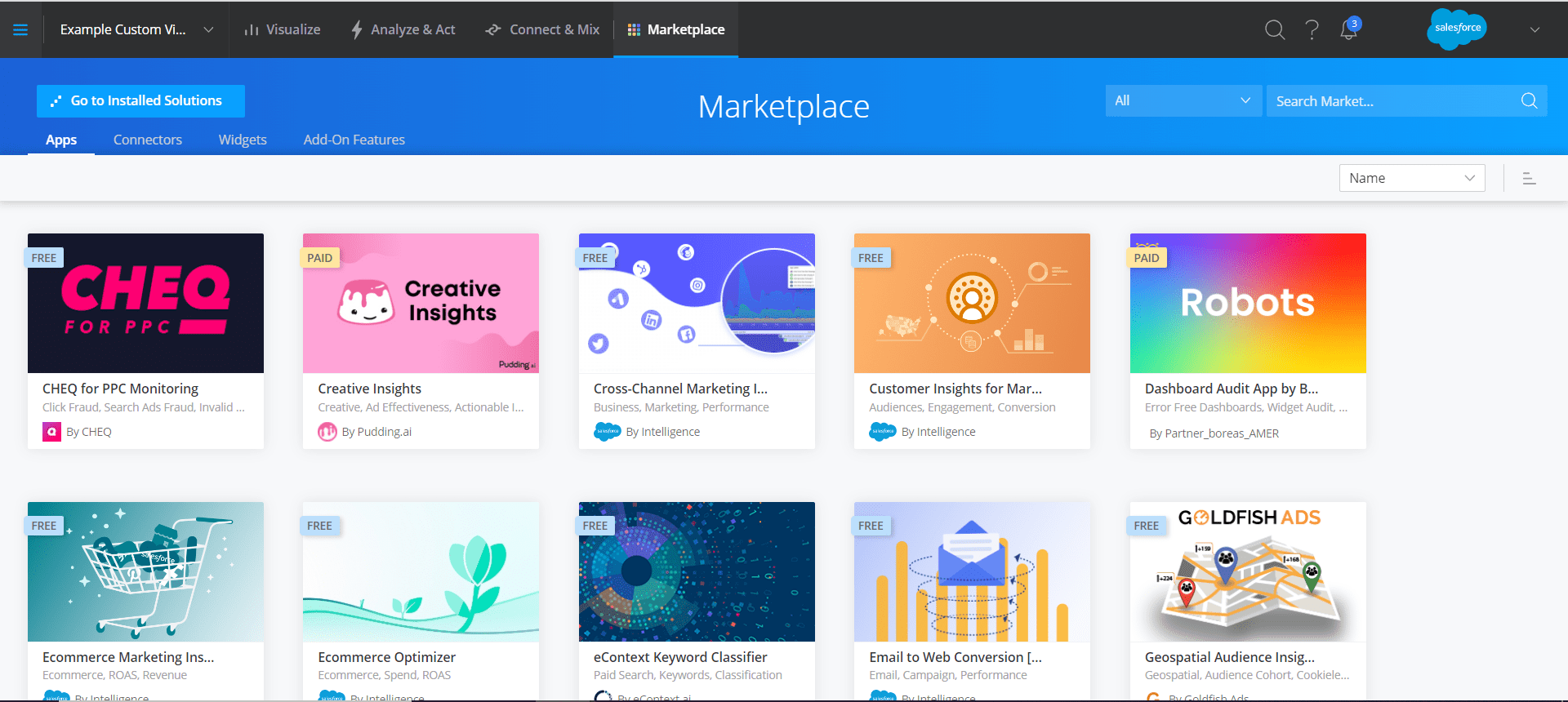
Task: Click 'Business, Marketing, Performance' tags
Action: tap(681, 407)
